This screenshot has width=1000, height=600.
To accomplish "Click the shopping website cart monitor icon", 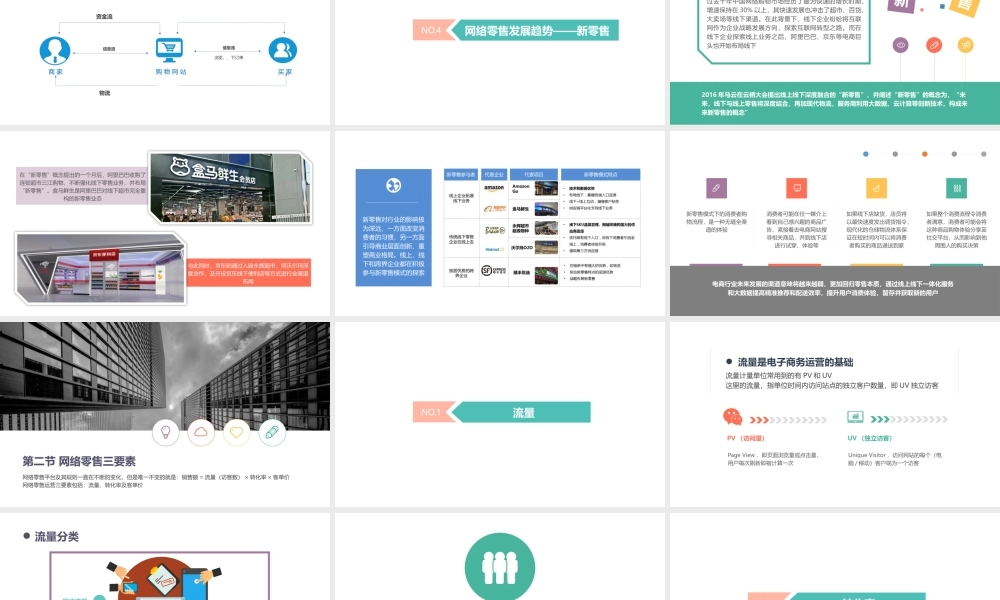I will click(170, 50).
